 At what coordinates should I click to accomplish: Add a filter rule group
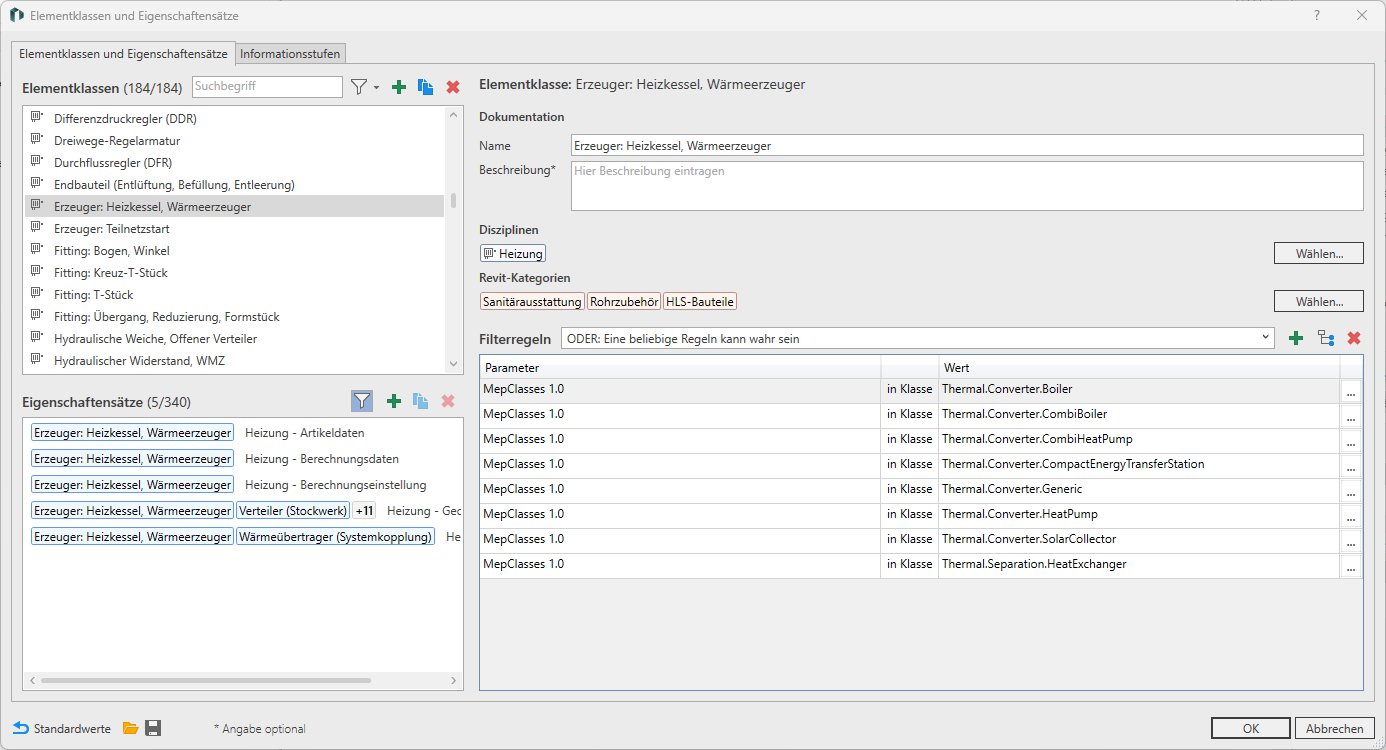1326,338
